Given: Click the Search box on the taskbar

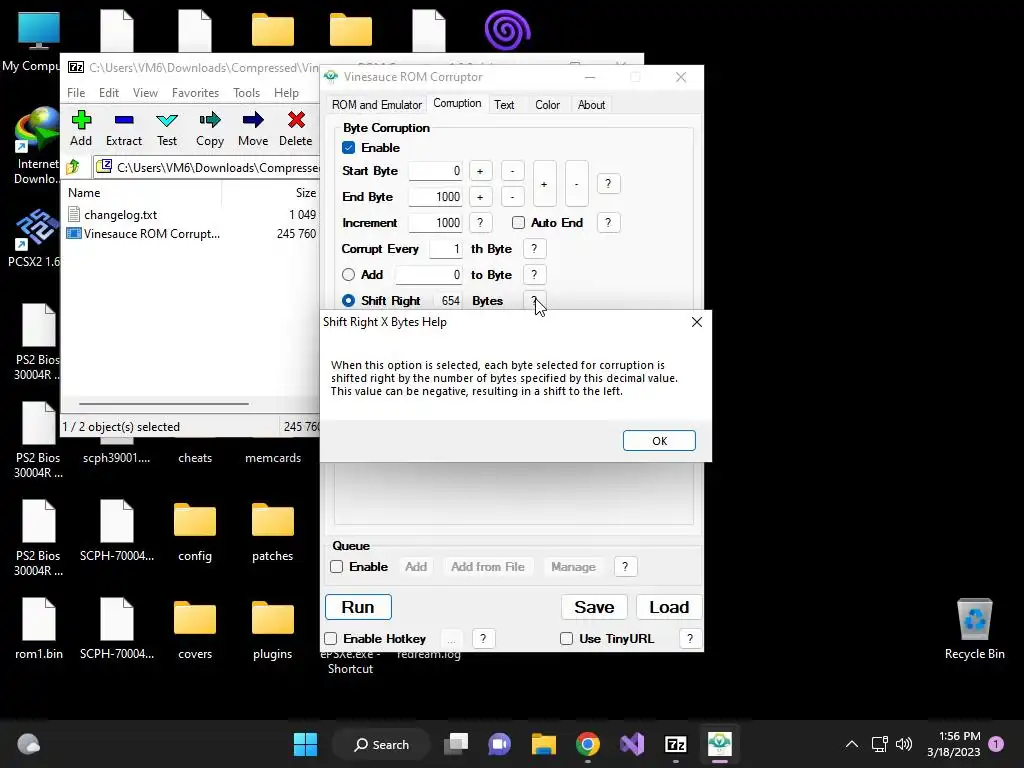Looking at the screenshot, I should (x=381, y=744).
